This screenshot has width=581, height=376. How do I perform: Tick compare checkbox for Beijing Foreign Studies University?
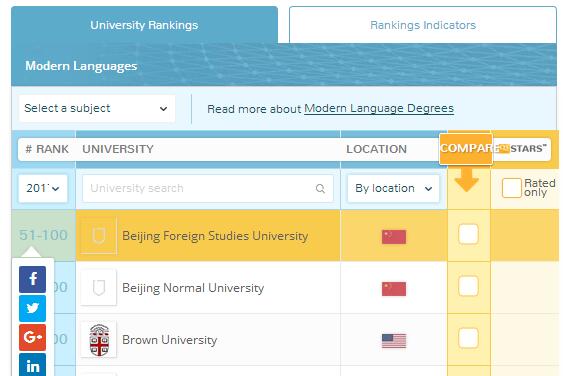coord(468,234)
